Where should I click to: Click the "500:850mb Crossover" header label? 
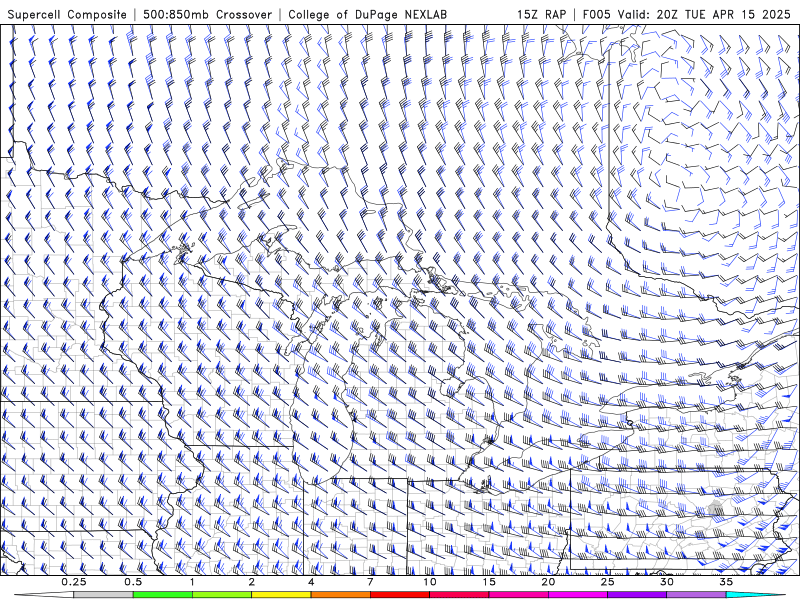coord(207,14)
